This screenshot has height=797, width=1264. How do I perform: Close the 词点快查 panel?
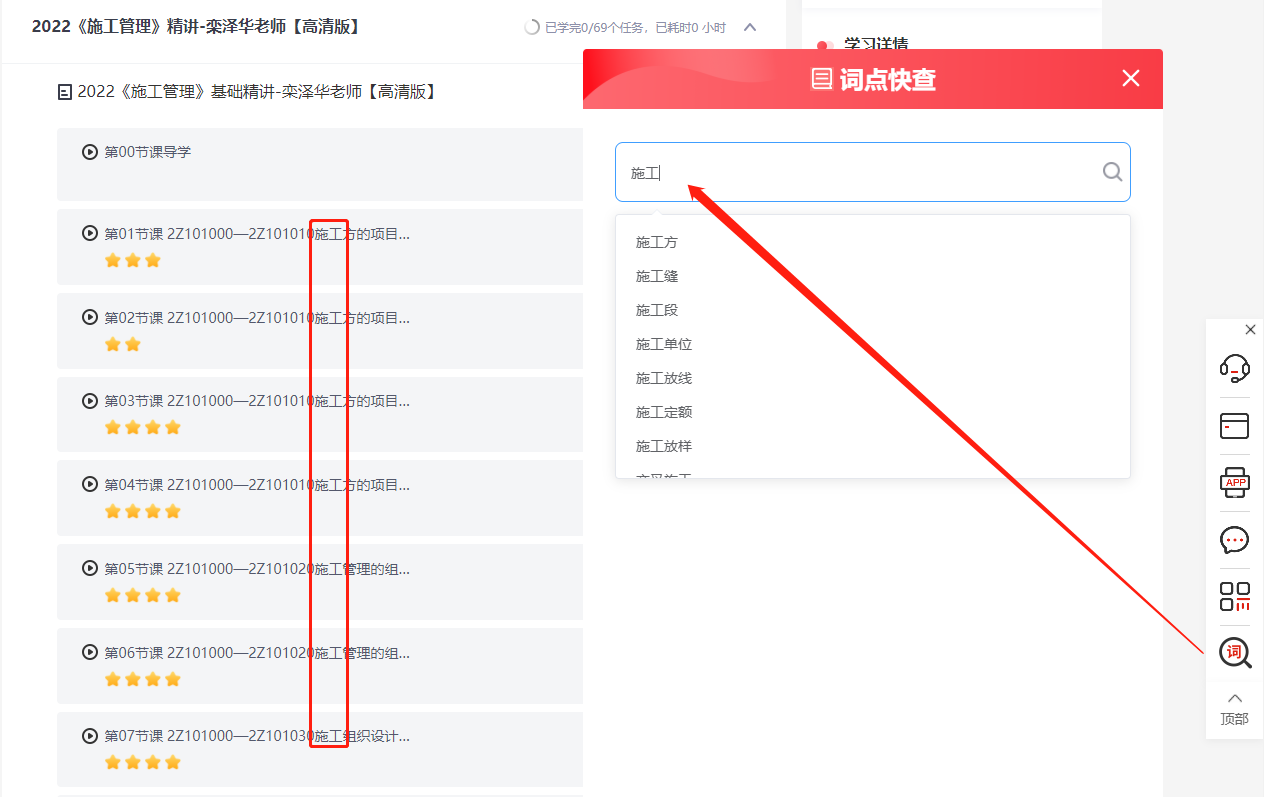(x=1131, y=78)
